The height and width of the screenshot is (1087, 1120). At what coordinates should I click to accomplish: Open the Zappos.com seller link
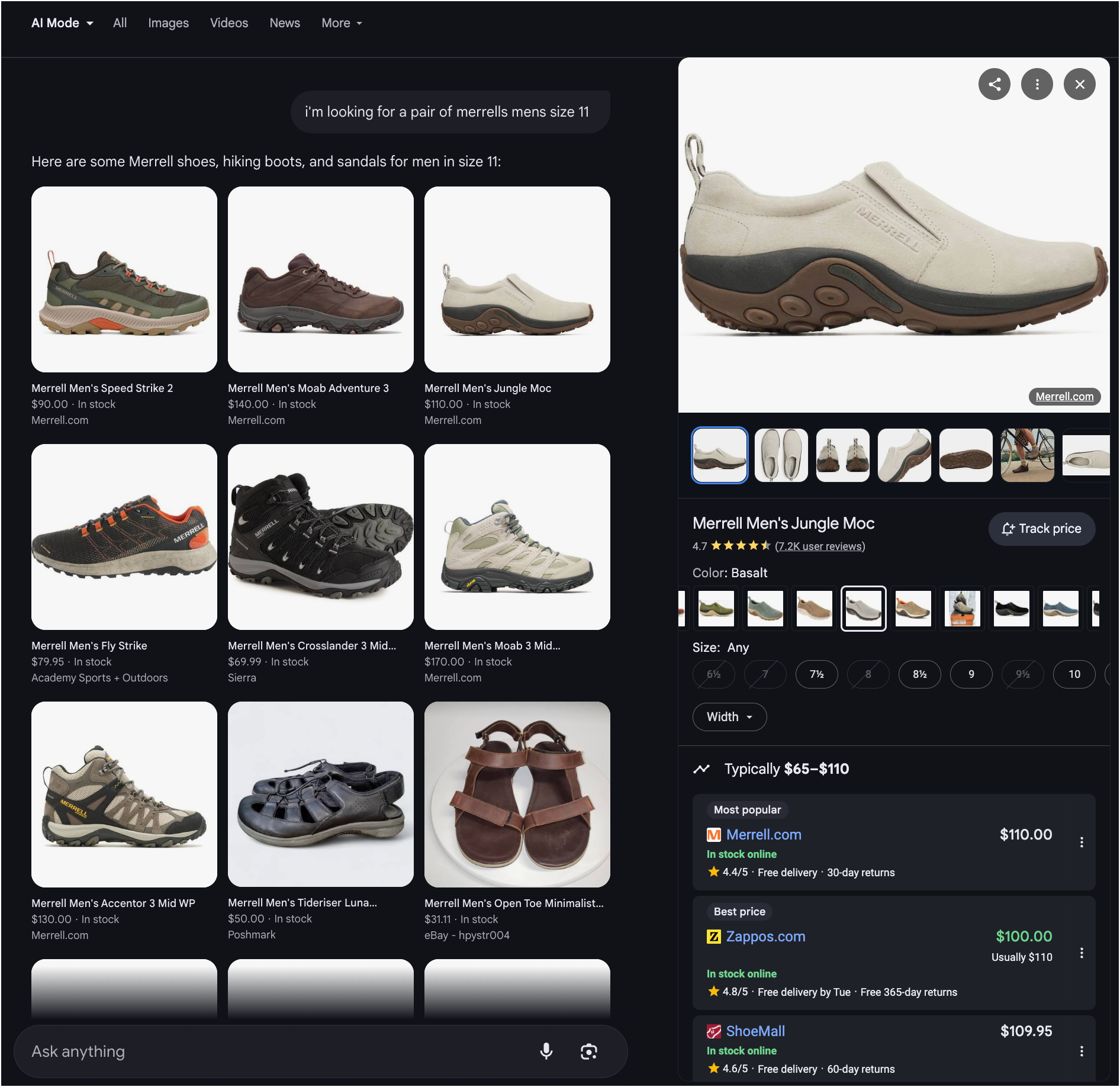tap(765, 937)
